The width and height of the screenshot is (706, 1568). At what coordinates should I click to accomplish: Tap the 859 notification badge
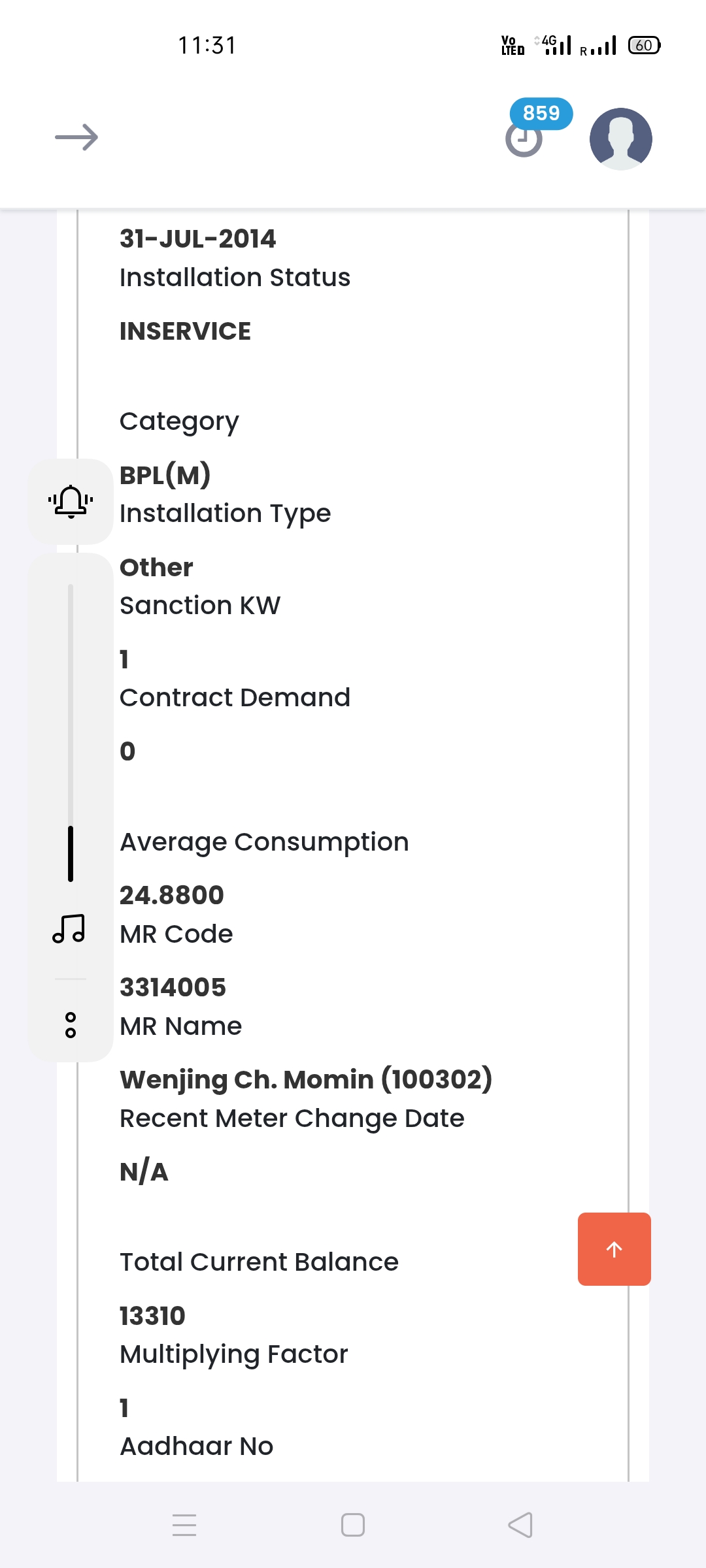pyautogui.click(x=541, y=113)
